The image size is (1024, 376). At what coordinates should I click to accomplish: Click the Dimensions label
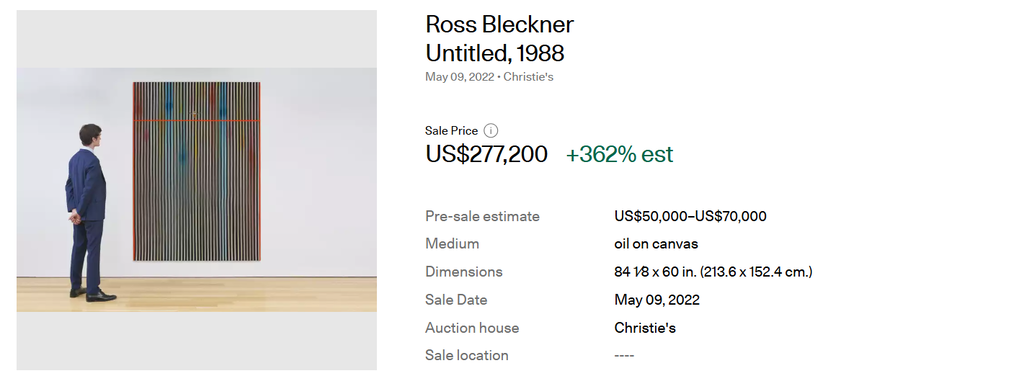[x=464, y=272]
